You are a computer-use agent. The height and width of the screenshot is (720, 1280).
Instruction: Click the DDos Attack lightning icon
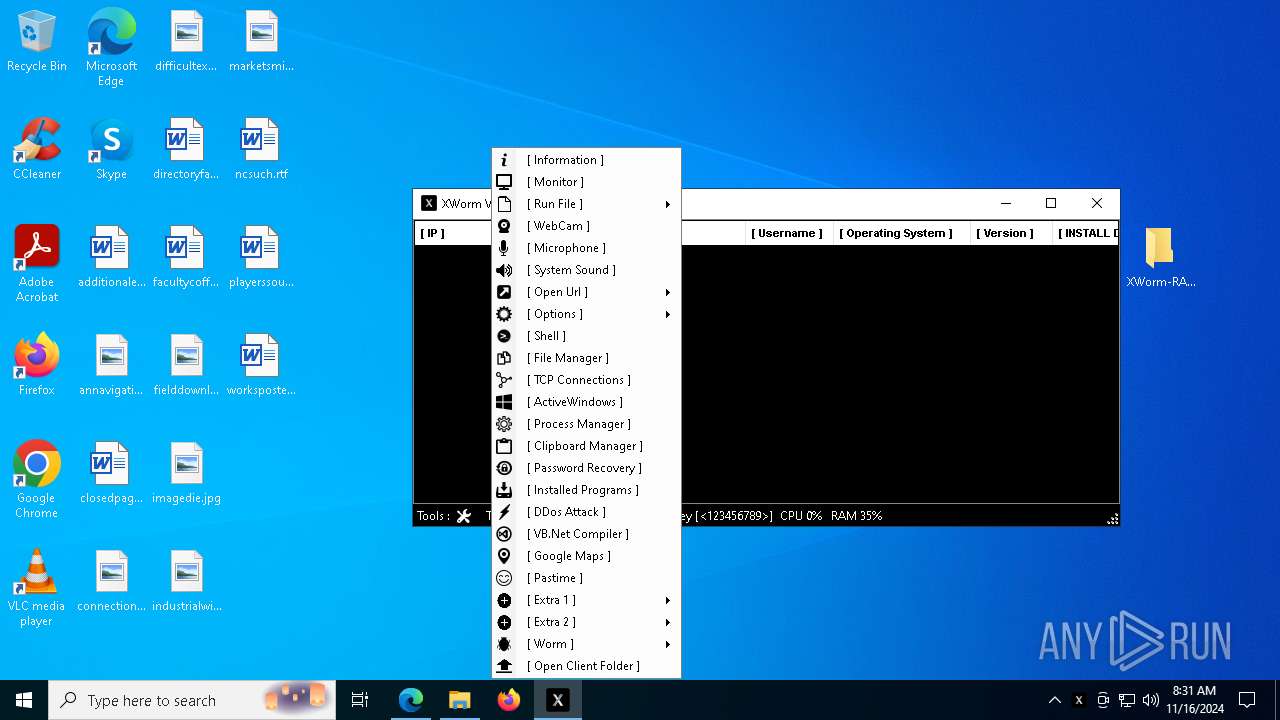(504, 512)
